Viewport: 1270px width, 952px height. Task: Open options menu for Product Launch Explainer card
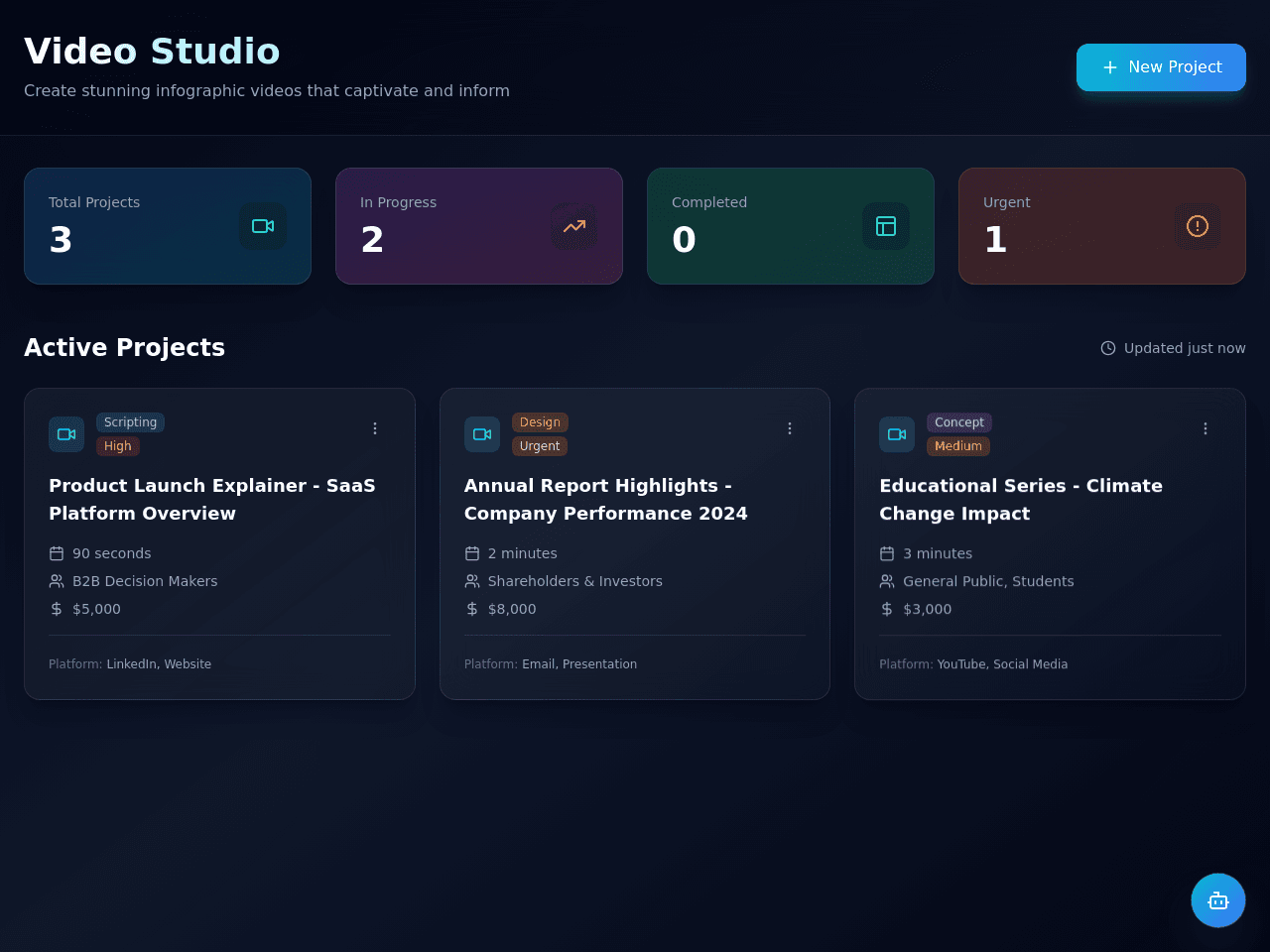point(375,428)
